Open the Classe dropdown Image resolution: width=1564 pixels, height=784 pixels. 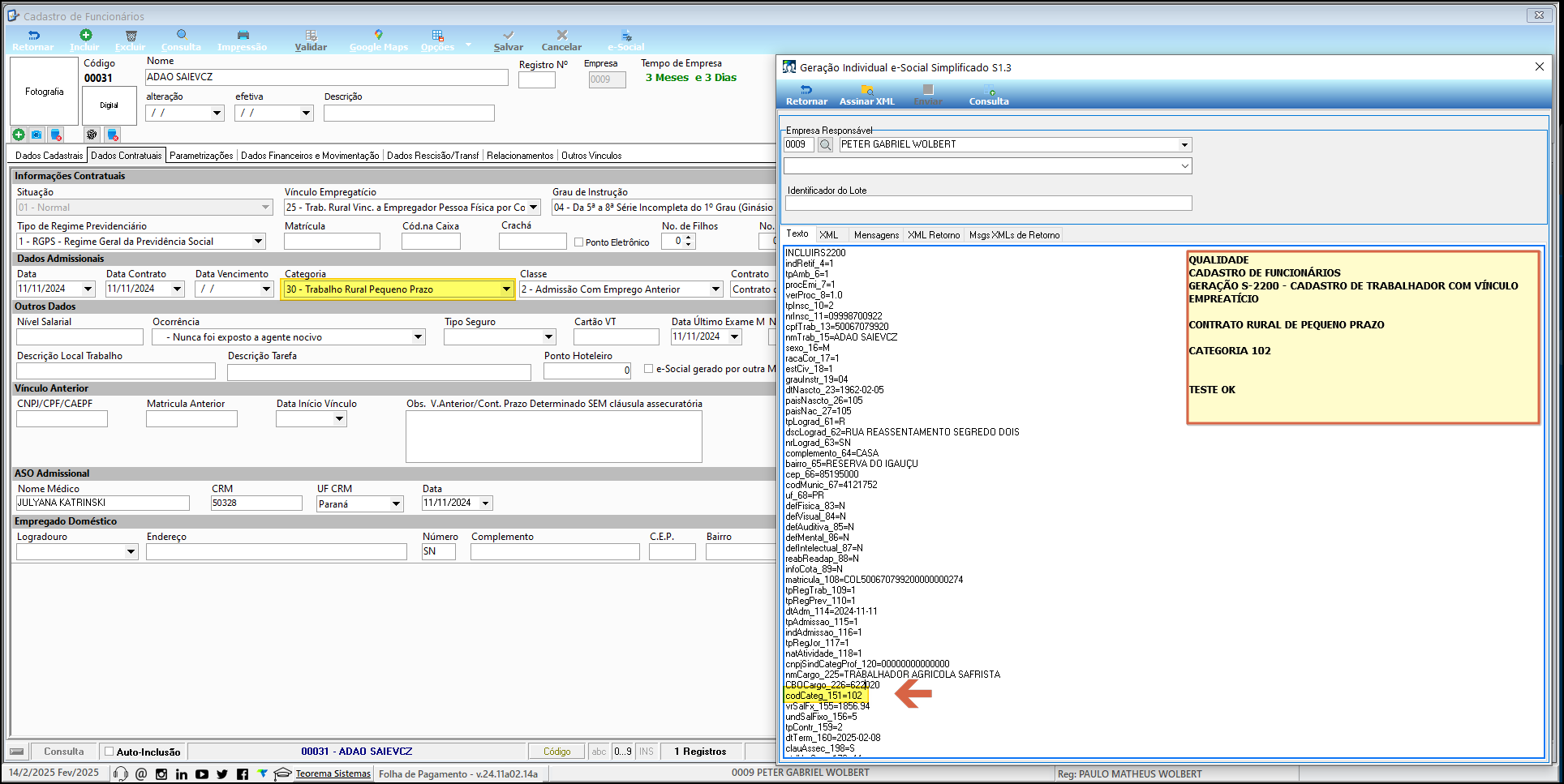point(715,289)
